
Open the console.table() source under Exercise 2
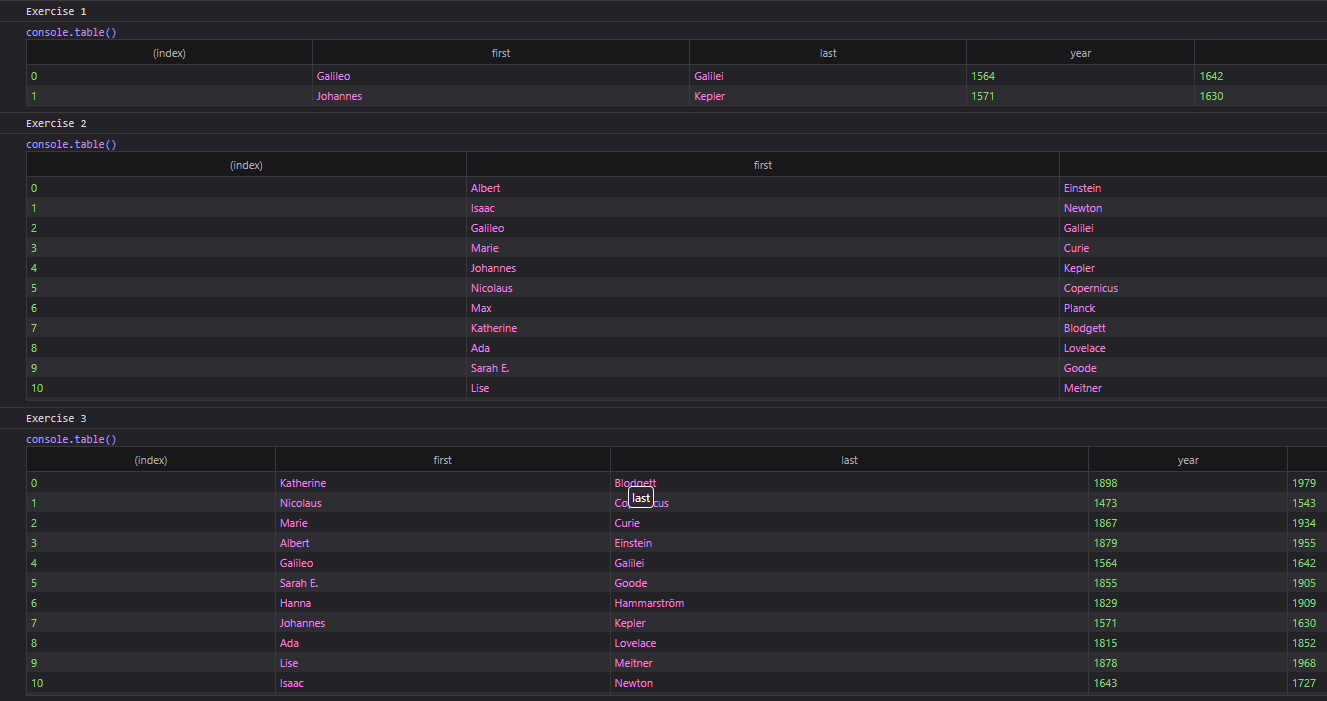[x=70, y=143]
